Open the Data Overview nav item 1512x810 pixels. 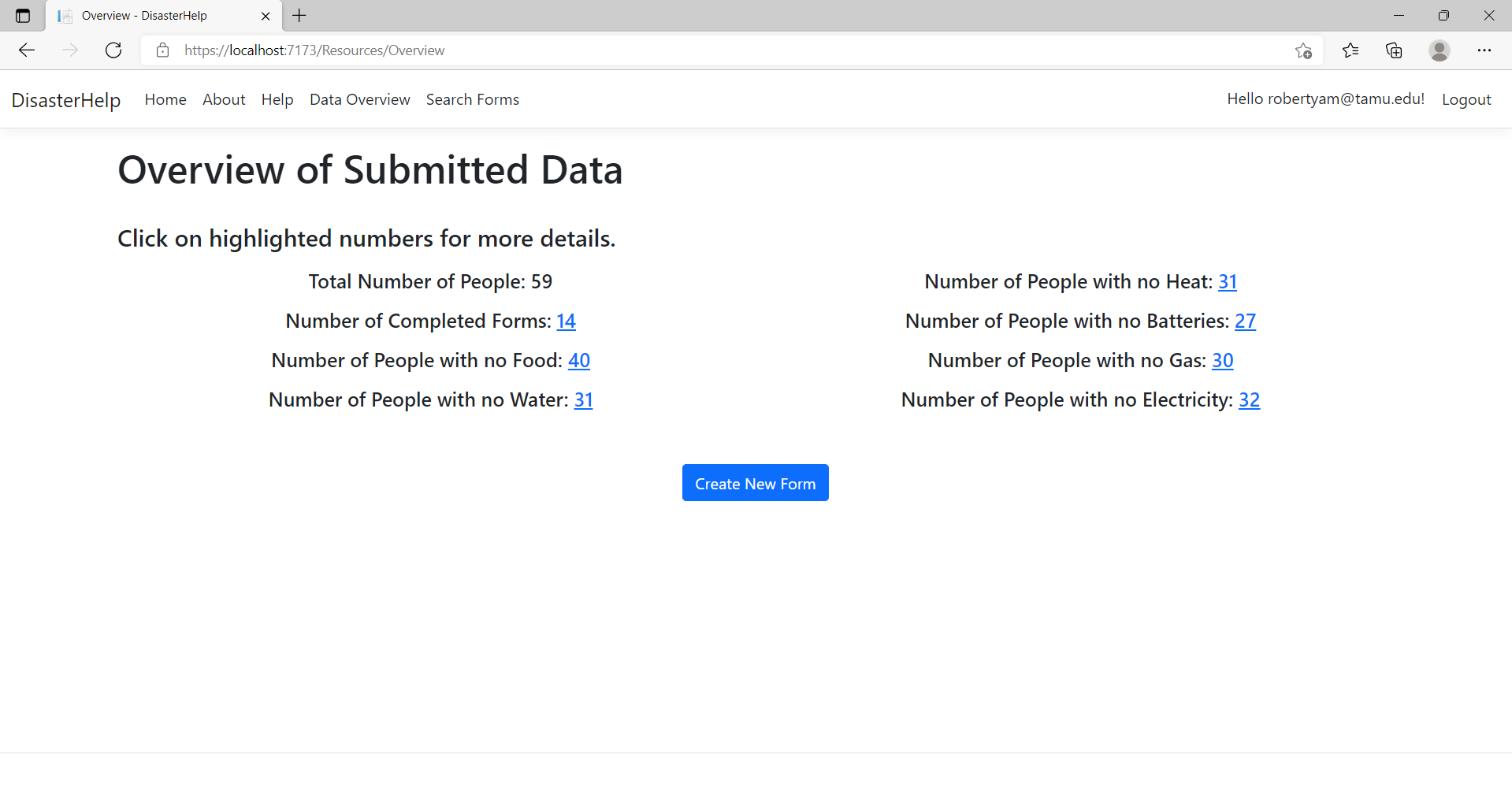pos(359,99)
